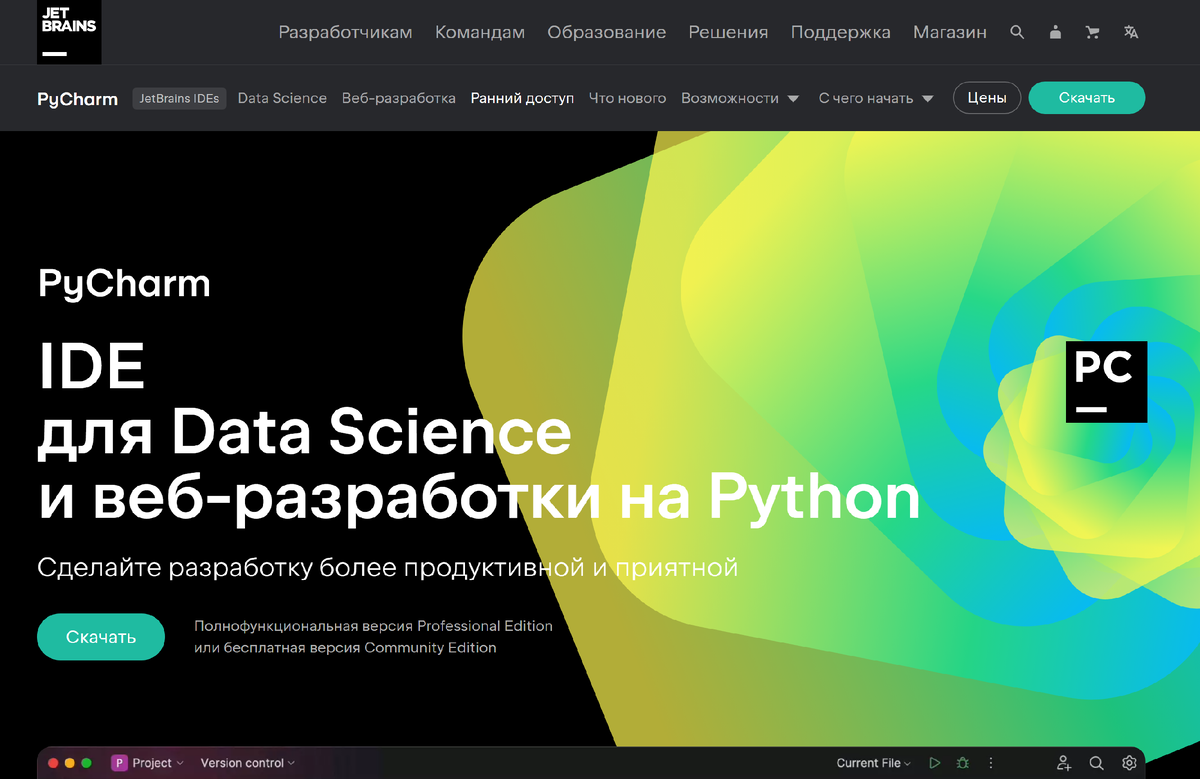This screenshot has width=1200, height=779.
Task: Click the Project widget in the IDE header
Action: pos(148,762)
